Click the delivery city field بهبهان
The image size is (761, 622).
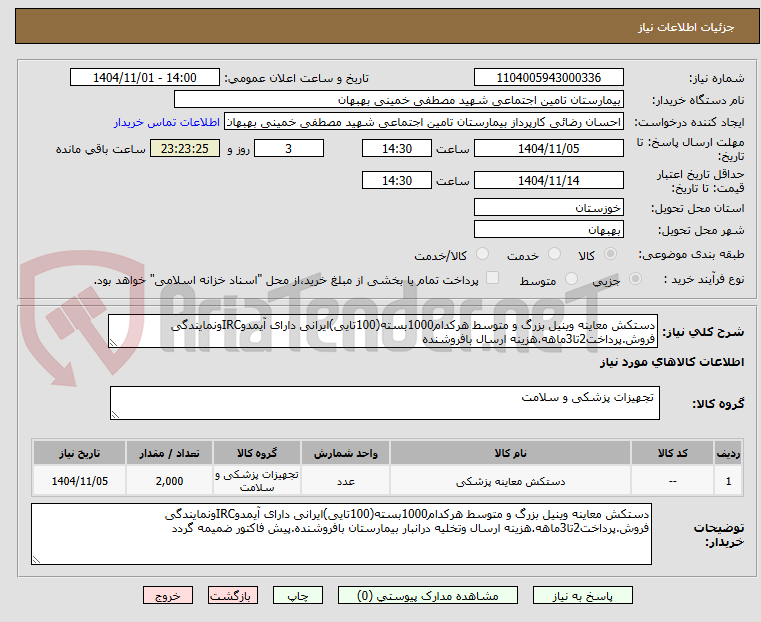[x=548, y=229]
